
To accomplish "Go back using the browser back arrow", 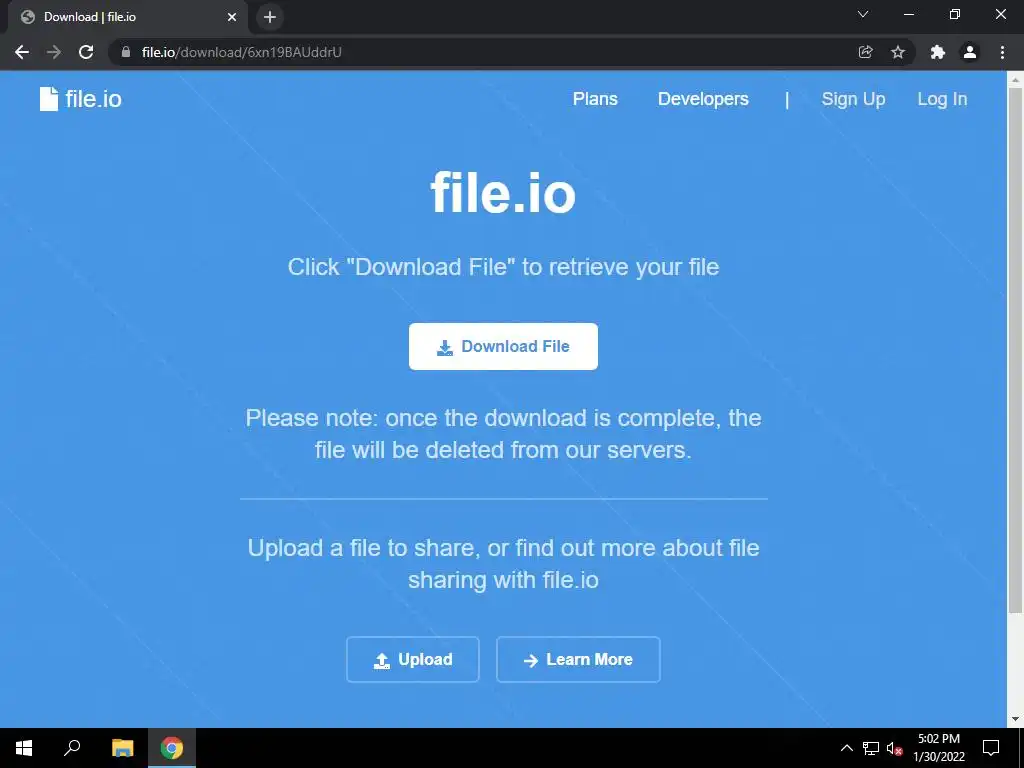I will (22, 52).
